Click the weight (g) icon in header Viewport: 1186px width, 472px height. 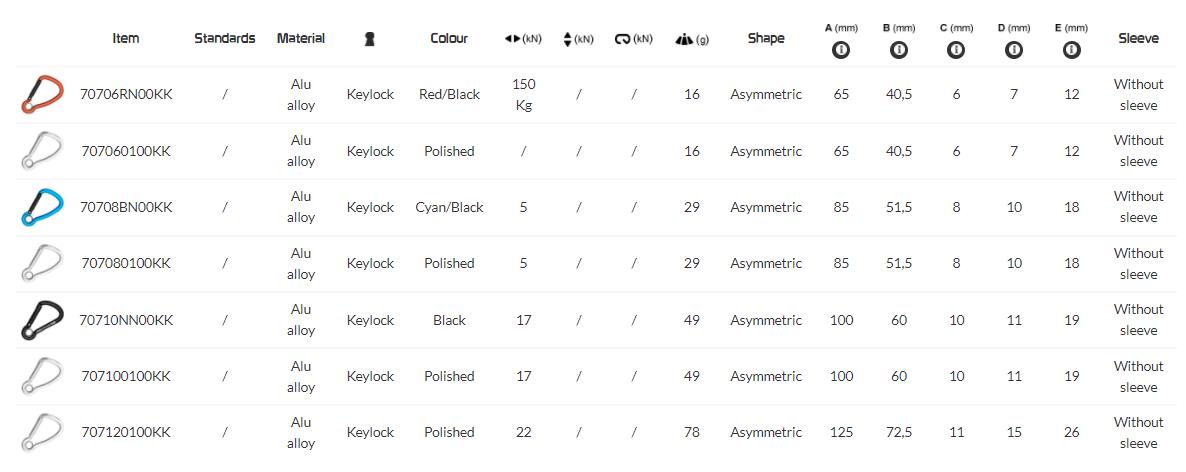pyautogui.click(x=685, y=39)
